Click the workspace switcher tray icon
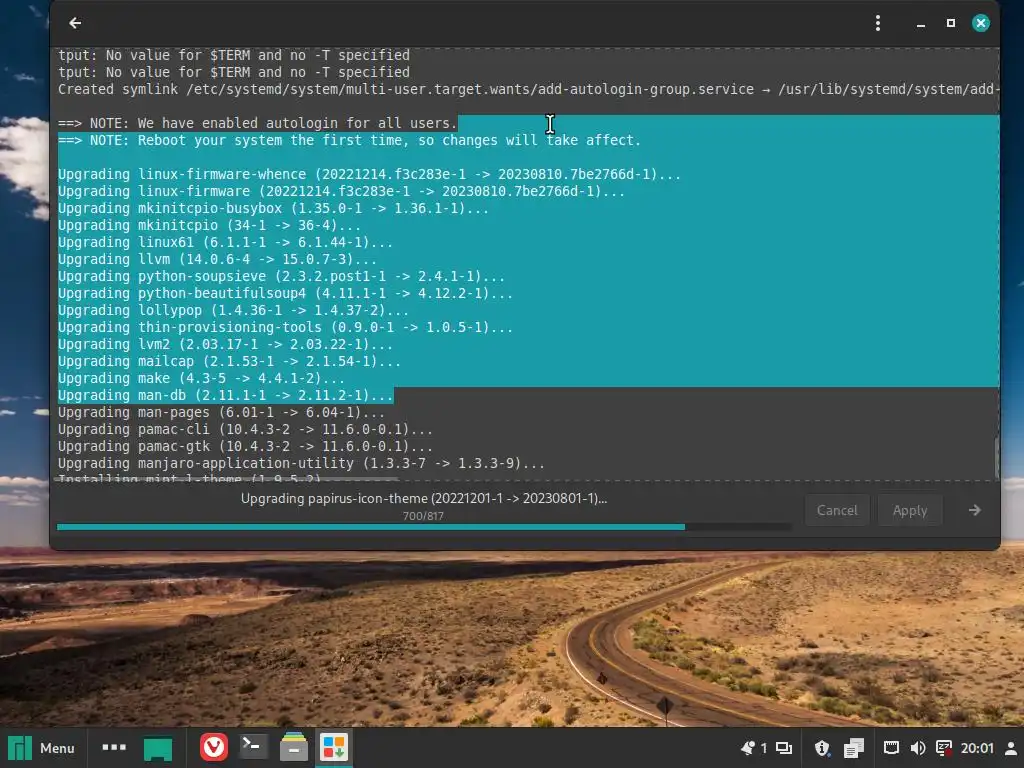Screen dimensions: 1024x768 pos(784,748)
